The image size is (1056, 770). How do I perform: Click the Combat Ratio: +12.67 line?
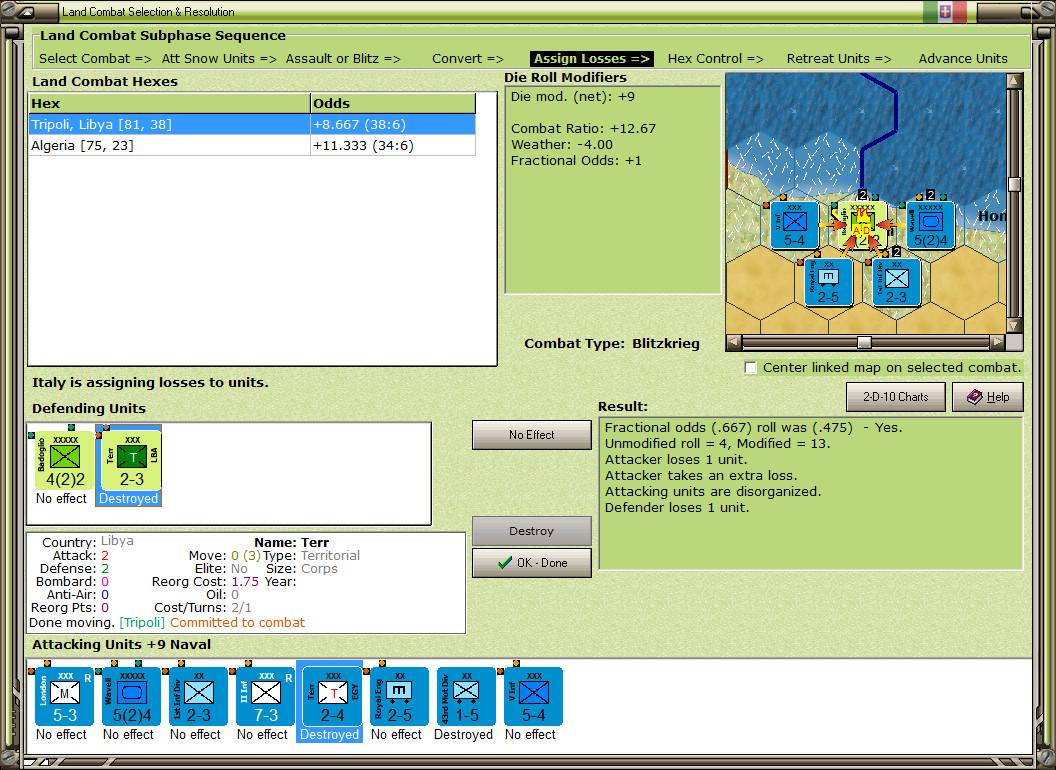[583, 129]
